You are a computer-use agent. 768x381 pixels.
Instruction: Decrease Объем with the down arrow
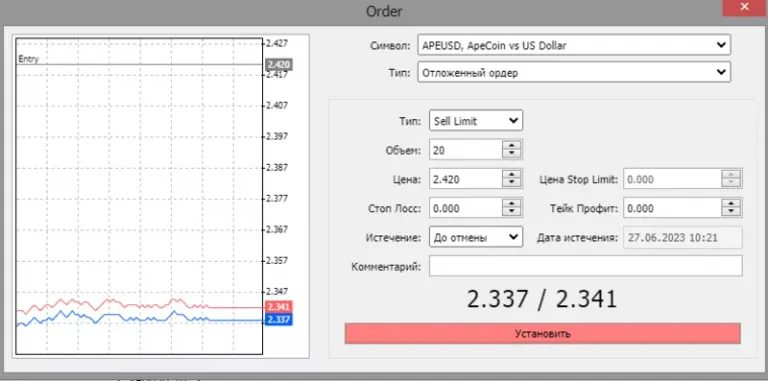pyautogui.click(x=511, y=154)
